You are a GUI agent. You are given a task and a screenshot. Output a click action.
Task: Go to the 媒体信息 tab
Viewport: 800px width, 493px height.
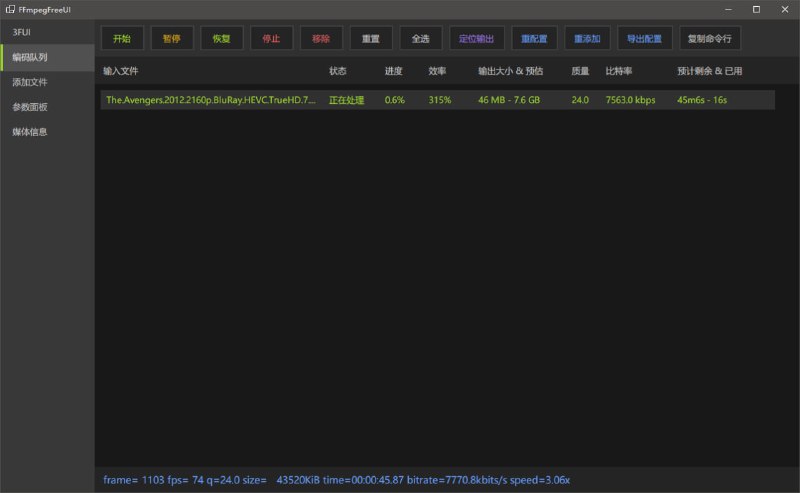30,132
